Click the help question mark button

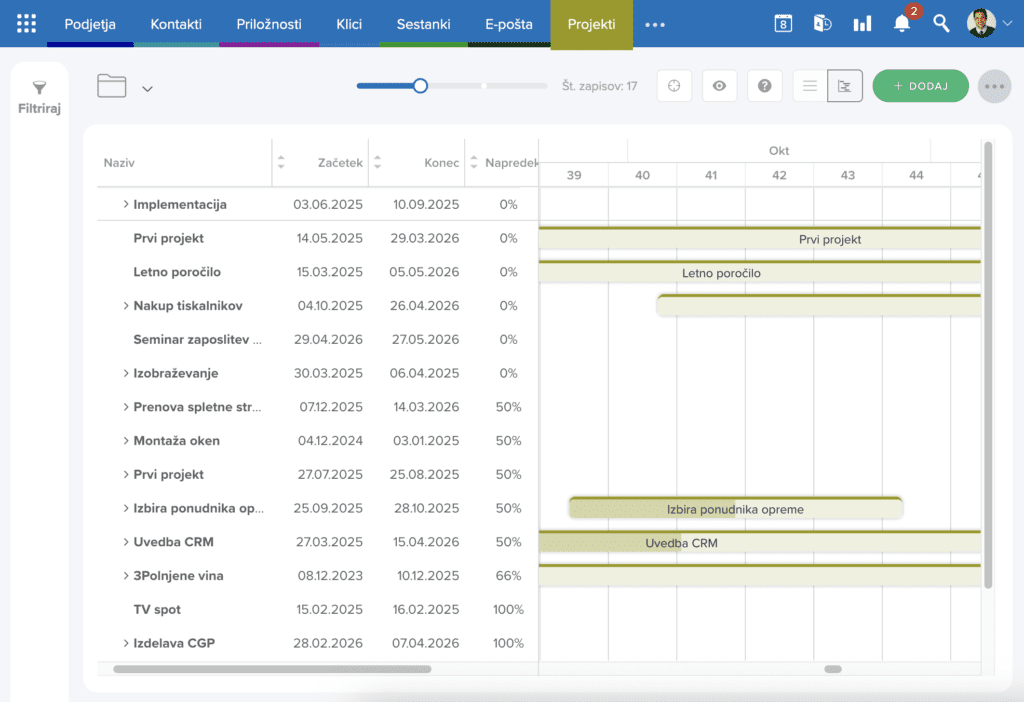[x=764, y=86]
